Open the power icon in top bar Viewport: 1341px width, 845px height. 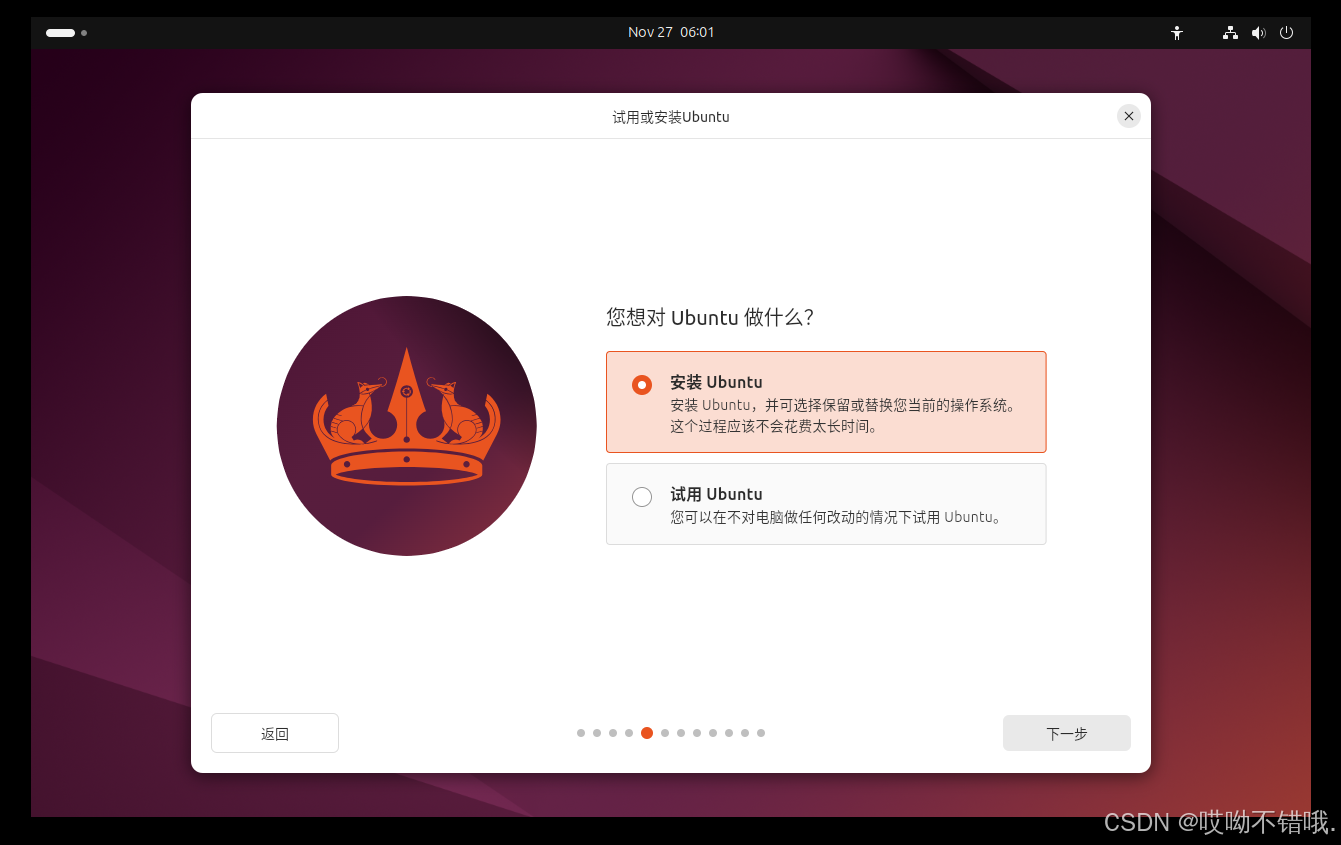(1286, 32)
